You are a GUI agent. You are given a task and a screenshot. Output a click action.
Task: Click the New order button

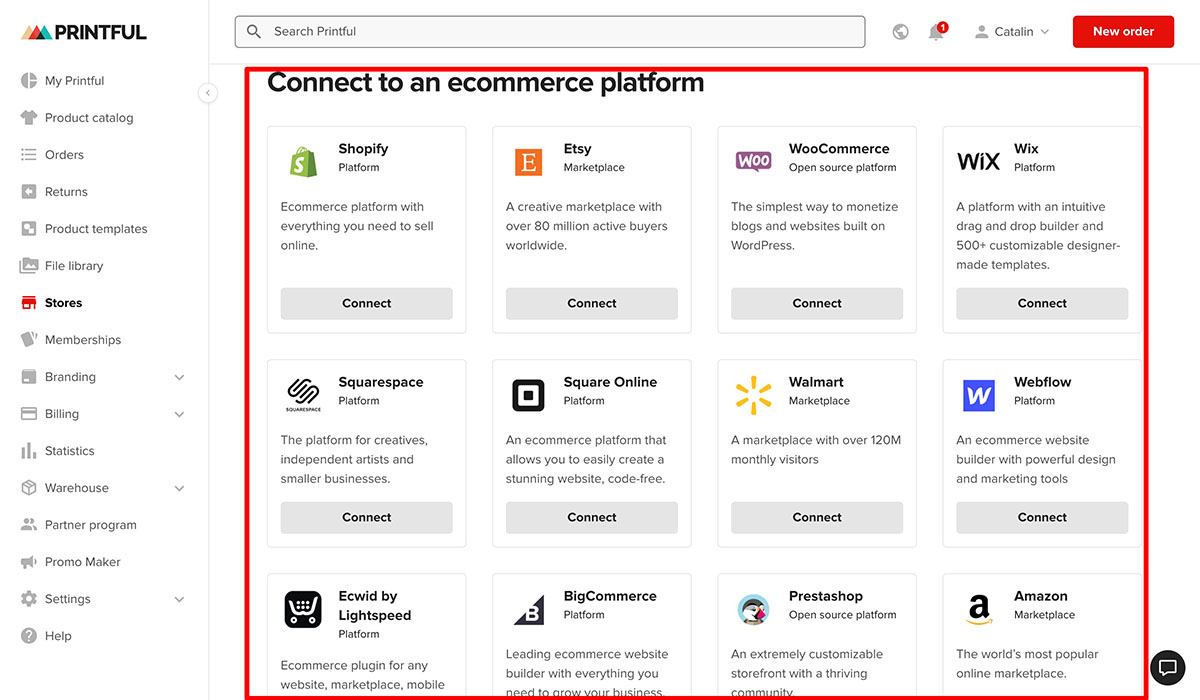pyautogui.click(x=1123, y=31)
